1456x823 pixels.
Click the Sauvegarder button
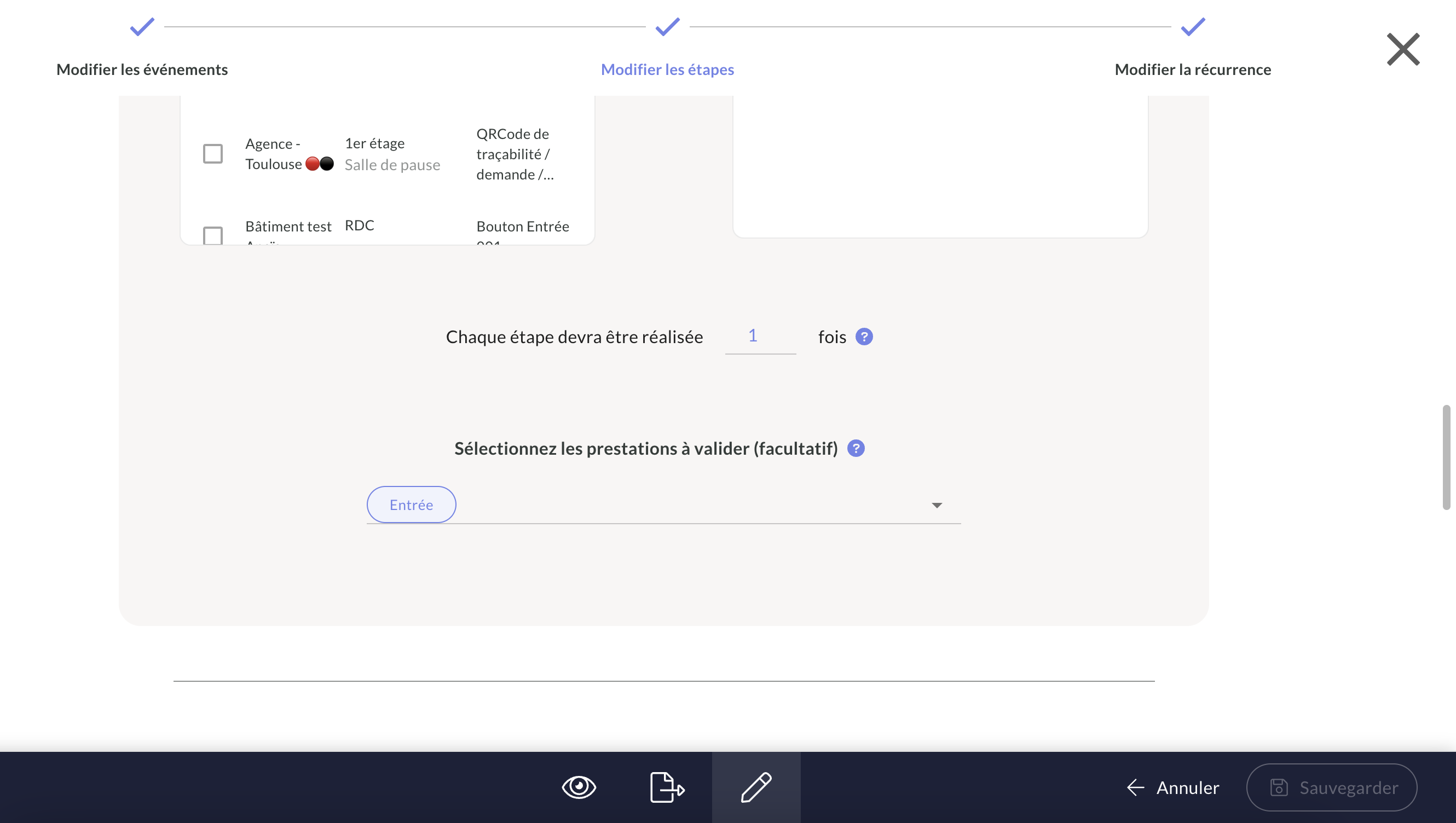point(1332,787)
